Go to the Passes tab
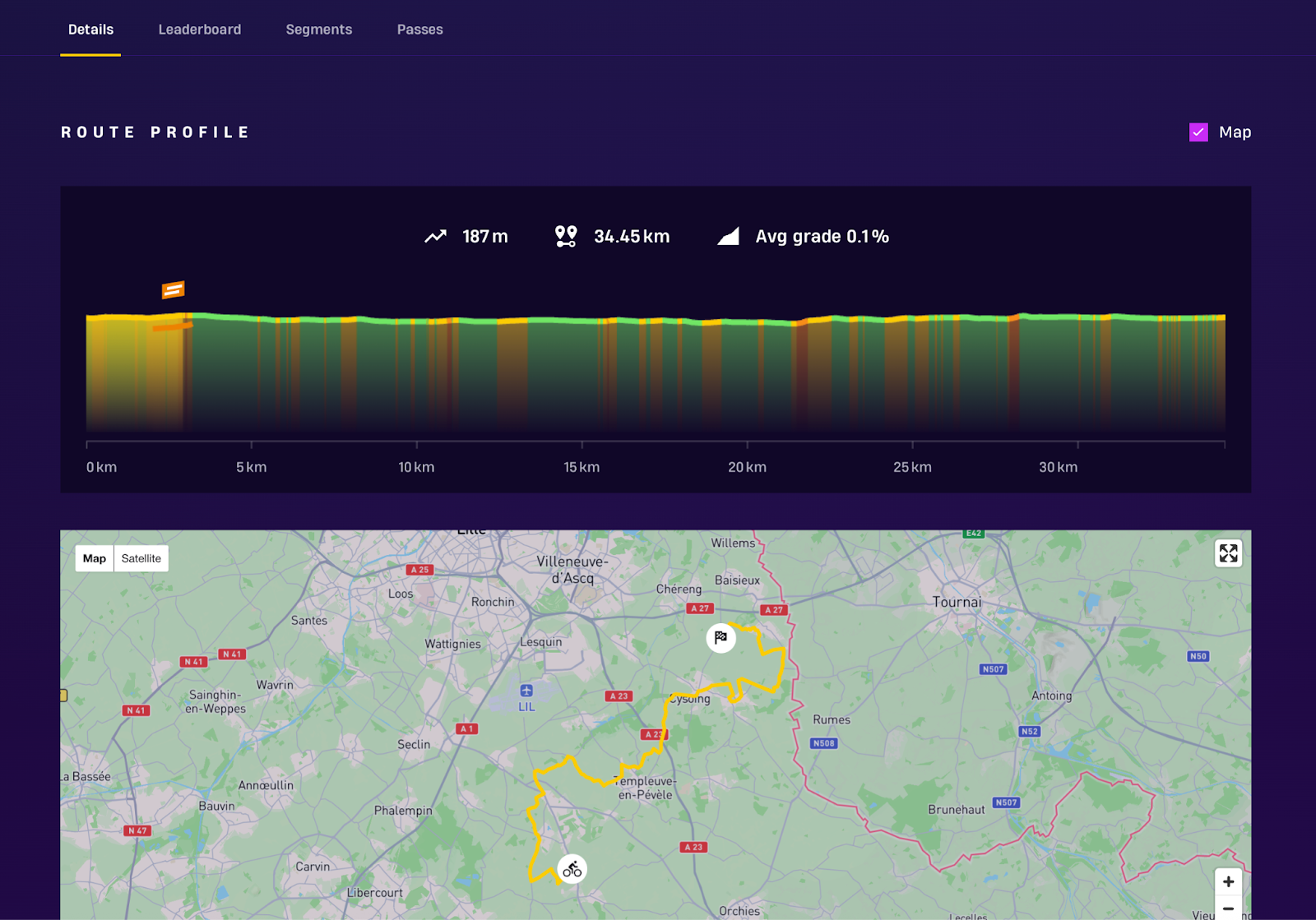Image resolution: width=1316 pixels, height=920 pixels. point(419,30)
